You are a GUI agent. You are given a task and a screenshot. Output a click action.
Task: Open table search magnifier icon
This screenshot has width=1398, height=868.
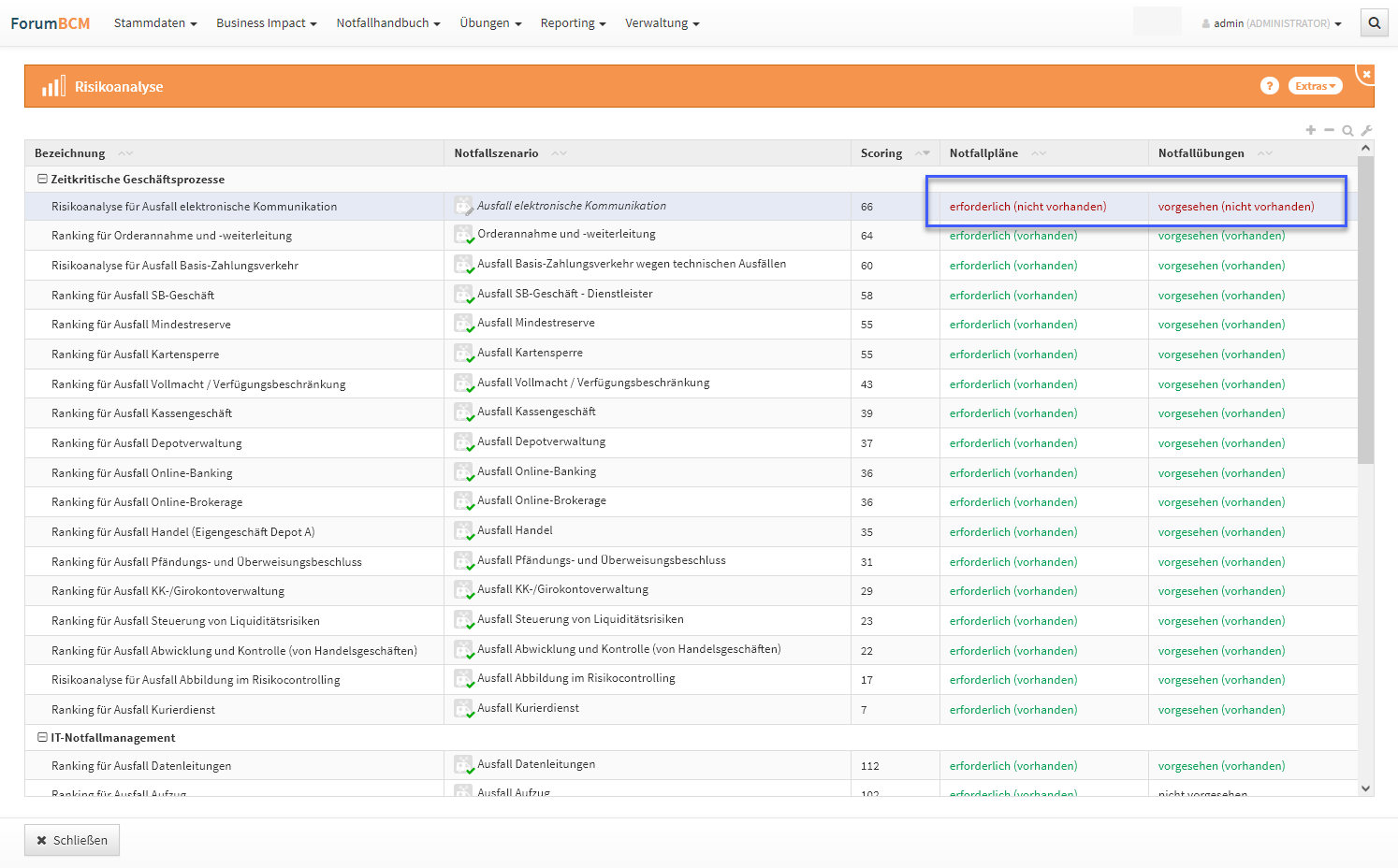point(1347,131)
